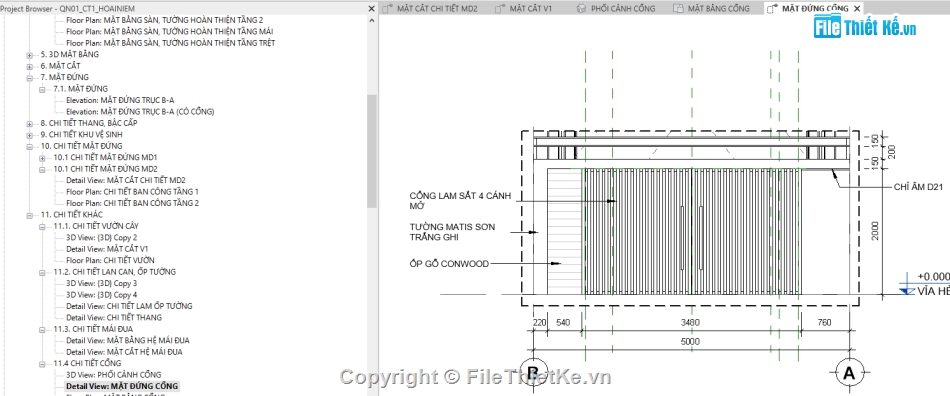The height and width of the screenshot is (396, 950).
Task: Select Detail View: MẶT CẮT CHI TIẾT MD2
Action: click(125, 180)
